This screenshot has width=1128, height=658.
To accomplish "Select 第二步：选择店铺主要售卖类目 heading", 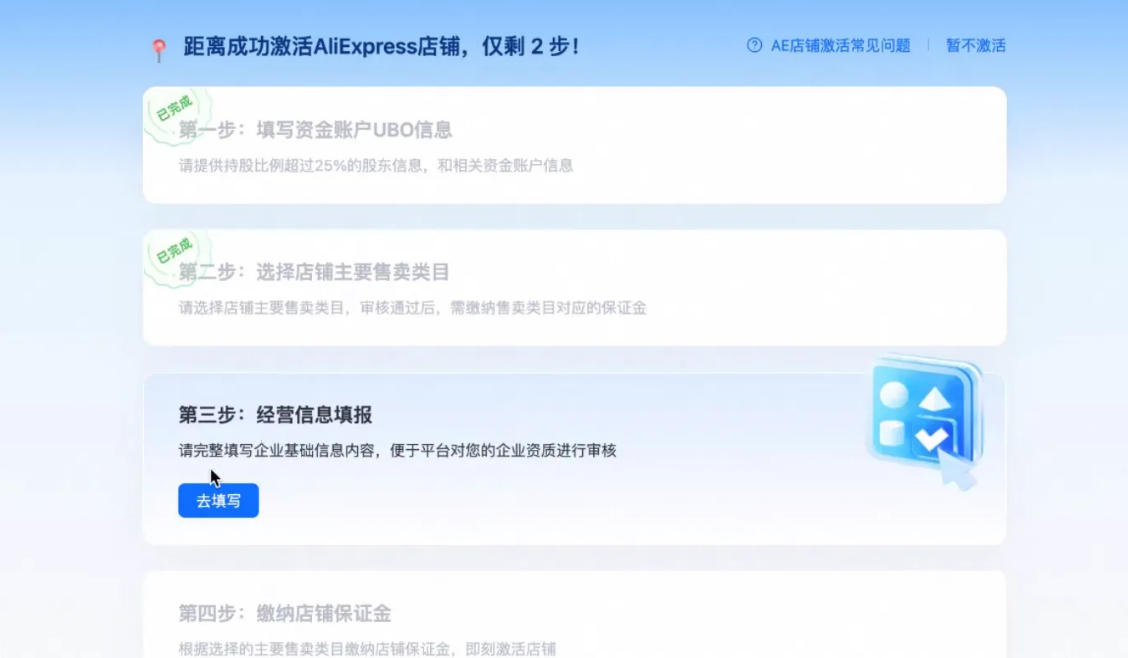I will [x=314, y=273].
